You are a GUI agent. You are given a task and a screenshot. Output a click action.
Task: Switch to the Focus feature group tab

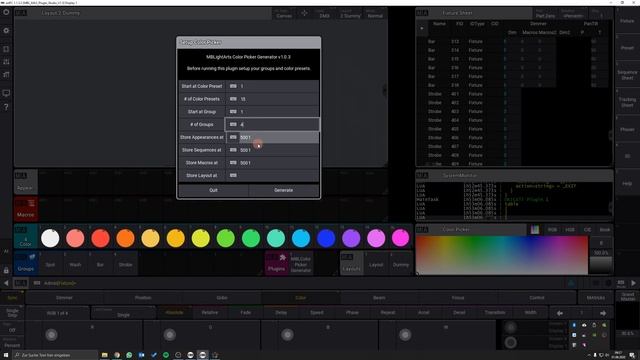[x=458, y=298]
